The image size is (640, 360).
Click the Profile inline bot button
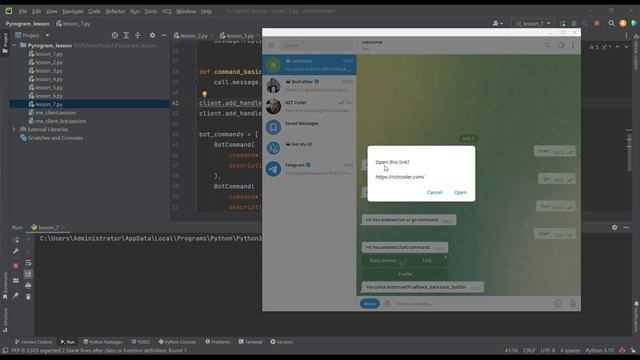point(404,274)
